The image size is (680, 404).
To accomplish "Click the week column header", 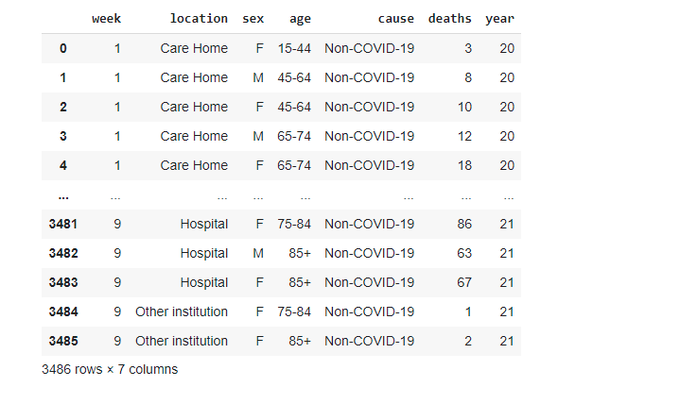I will (x=106, y=19).
